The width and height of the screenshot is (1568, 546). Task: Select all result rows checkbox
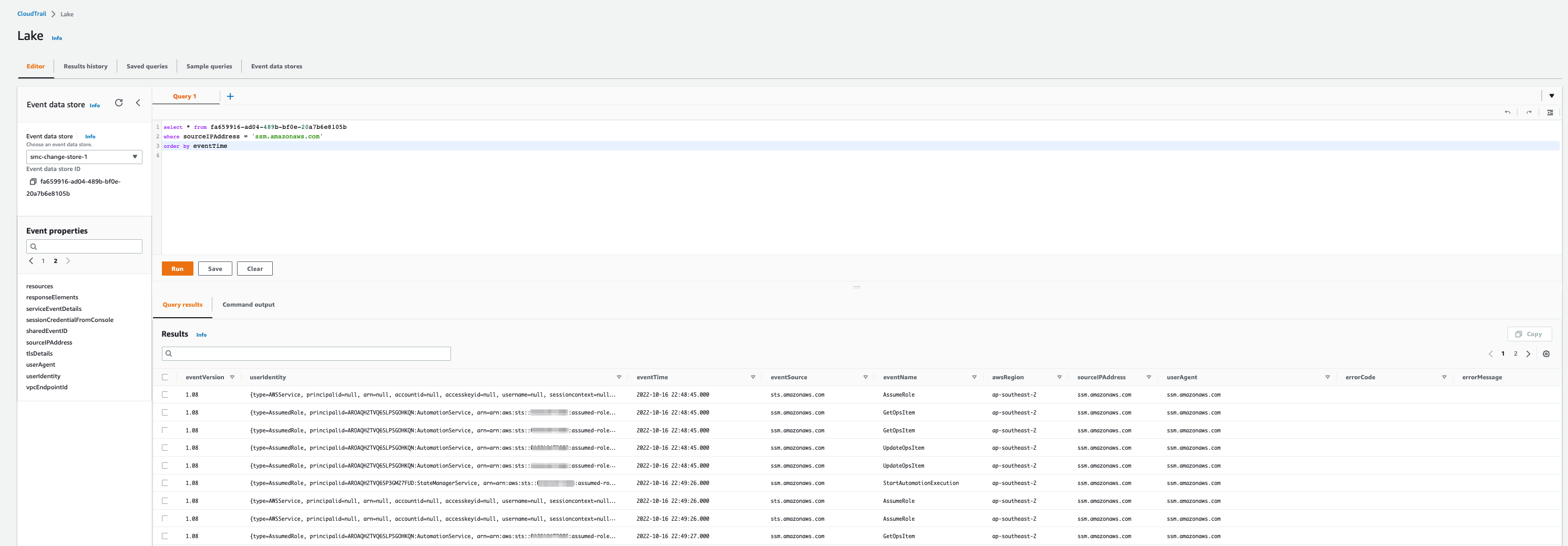(165, 377)
